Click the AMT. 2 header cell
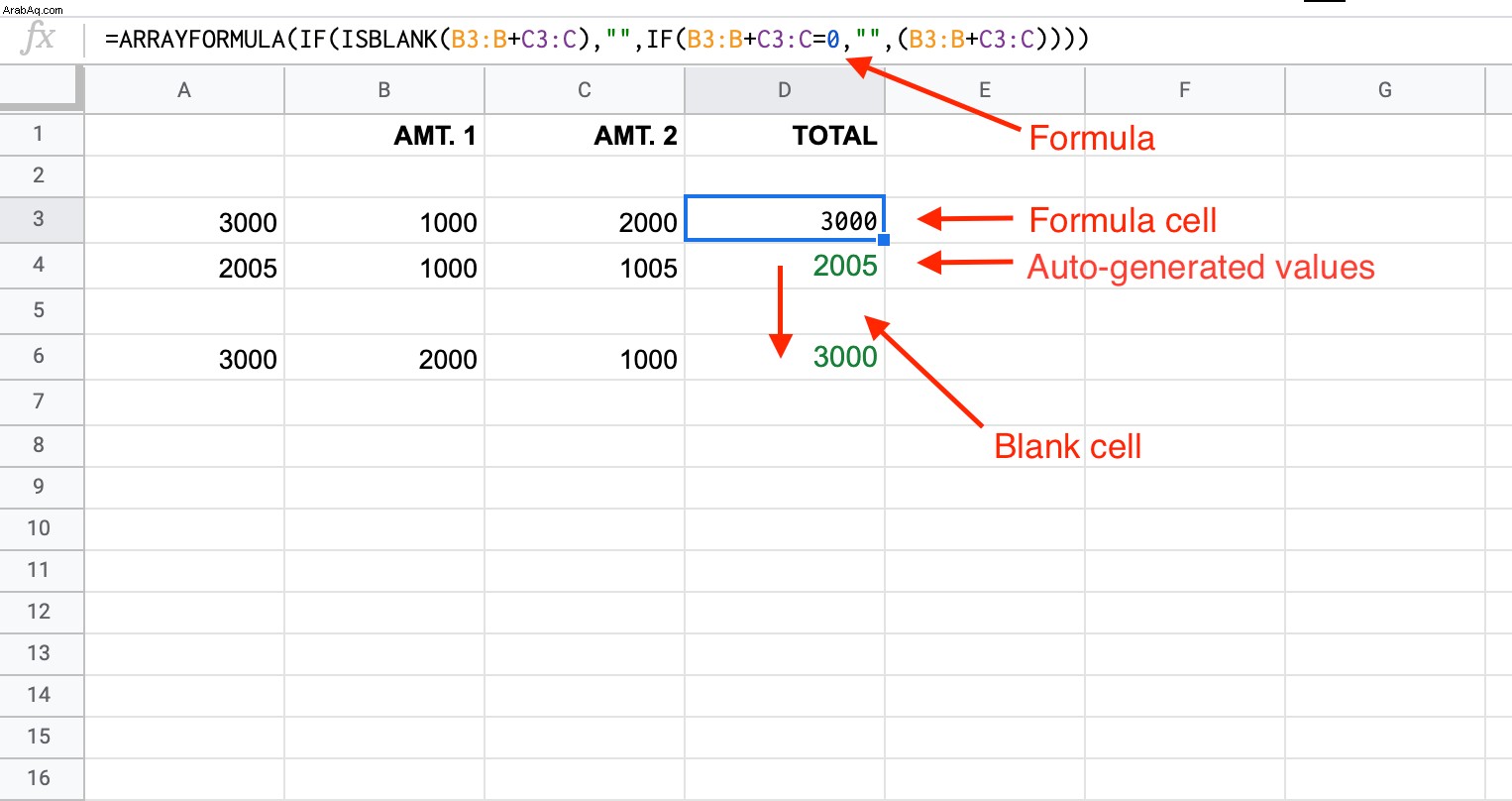 585,135
